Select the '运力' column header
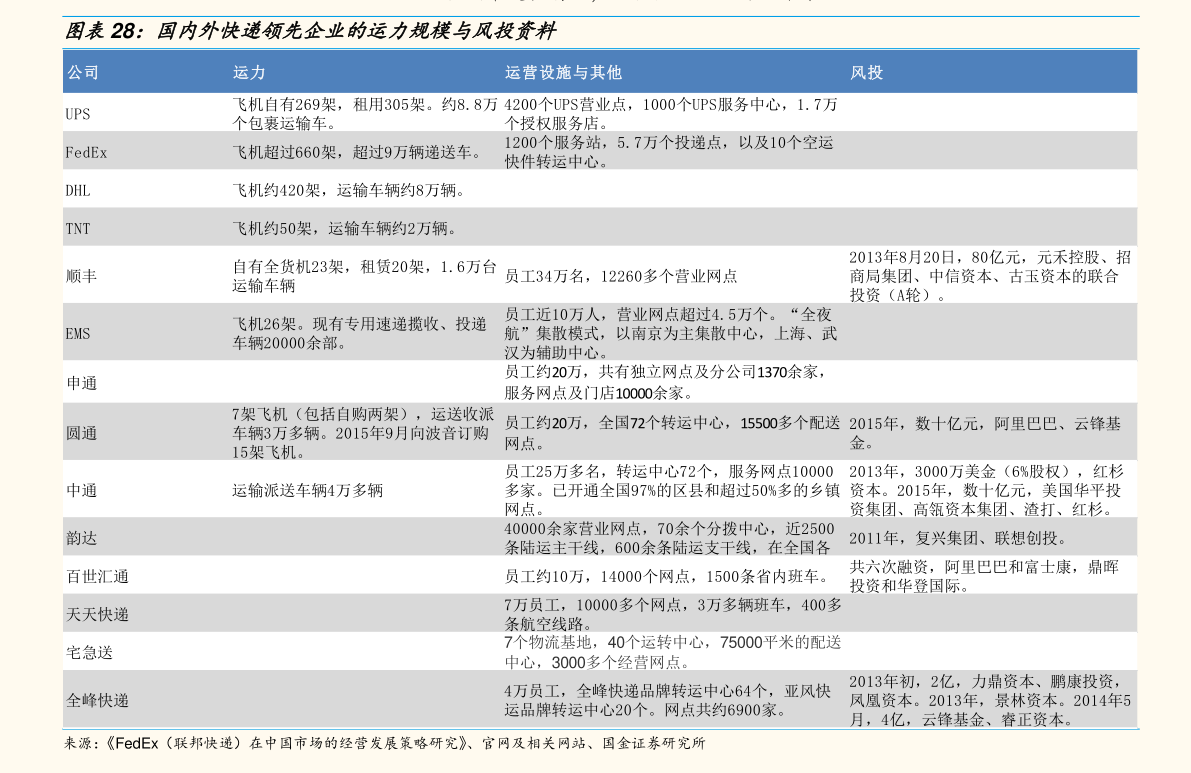1191x773 pixels. [249, 73]
